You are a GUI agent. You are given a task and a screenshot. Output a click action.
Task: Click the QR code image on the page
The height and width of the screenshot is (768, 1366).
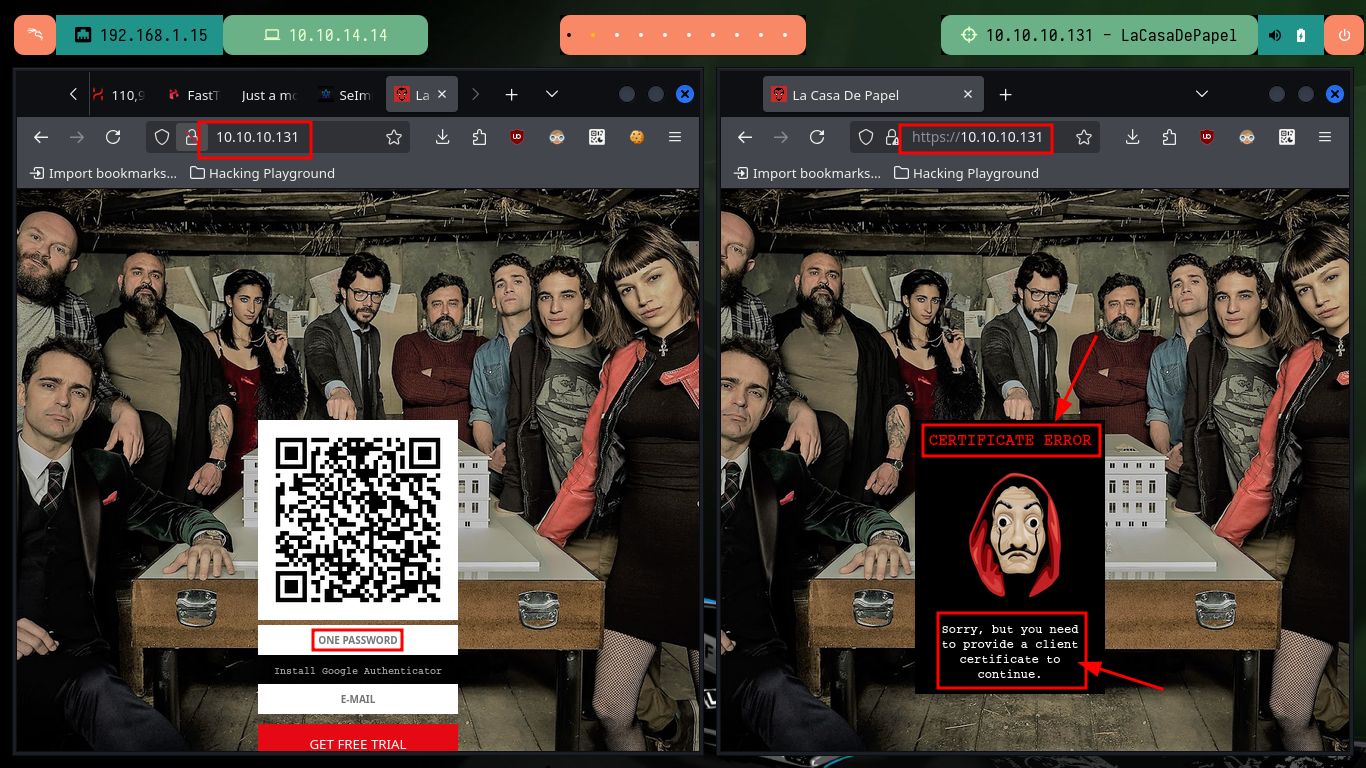(x=358, y=520)
